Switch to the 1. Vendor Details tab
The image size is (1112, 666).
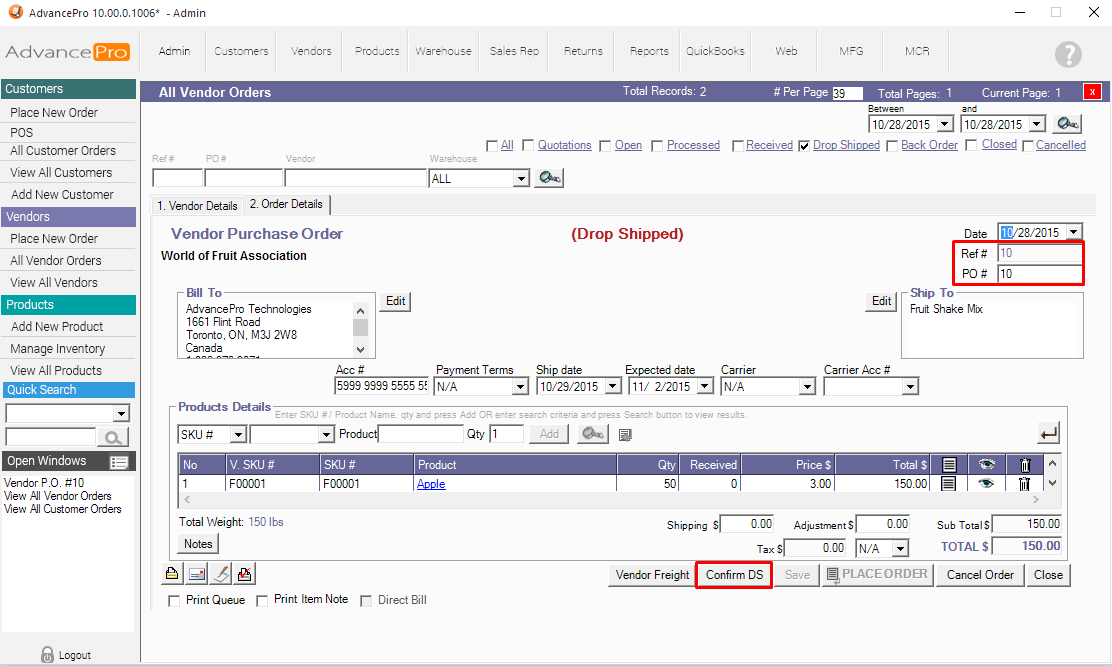tap(196, 206)
